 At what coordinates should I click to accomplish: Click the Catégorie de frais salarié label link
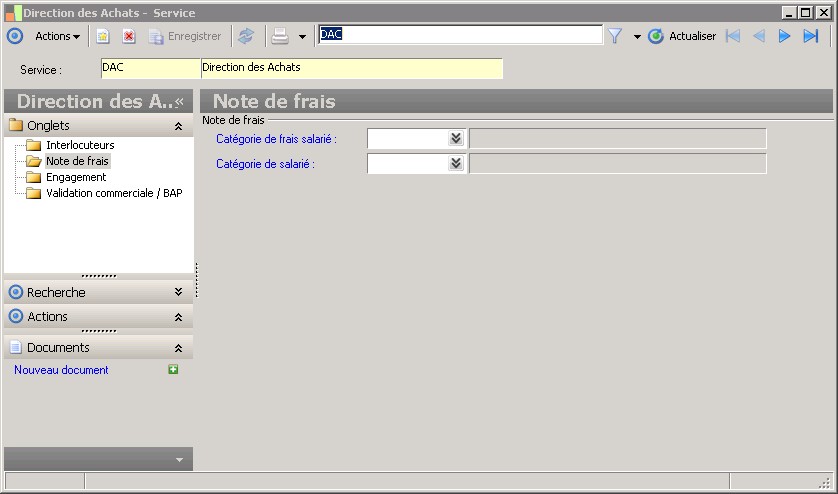[276, 139]
